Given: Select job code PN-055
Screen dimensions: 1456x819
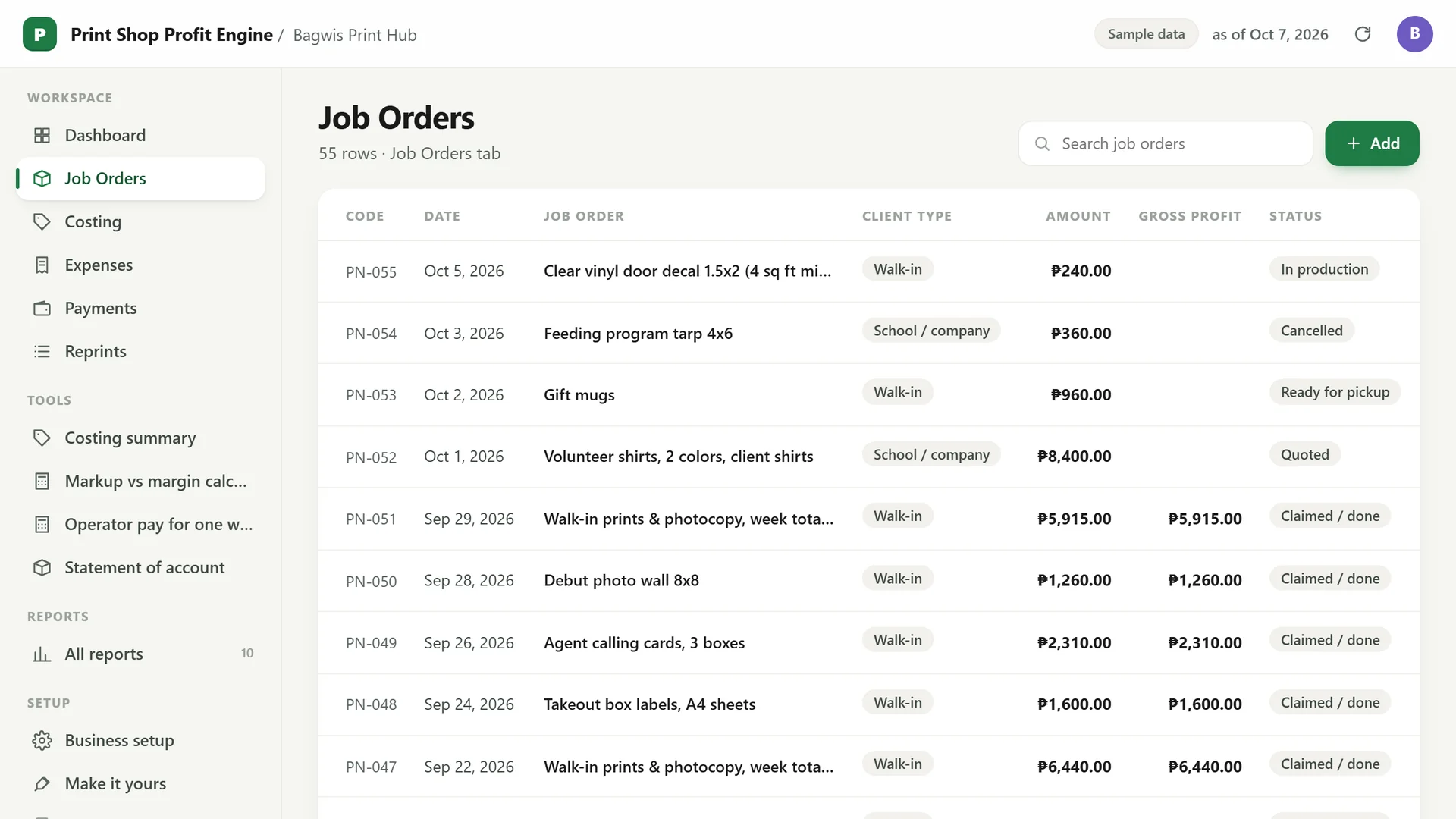Looking at the screenshot, I should [x=371, y=271].
